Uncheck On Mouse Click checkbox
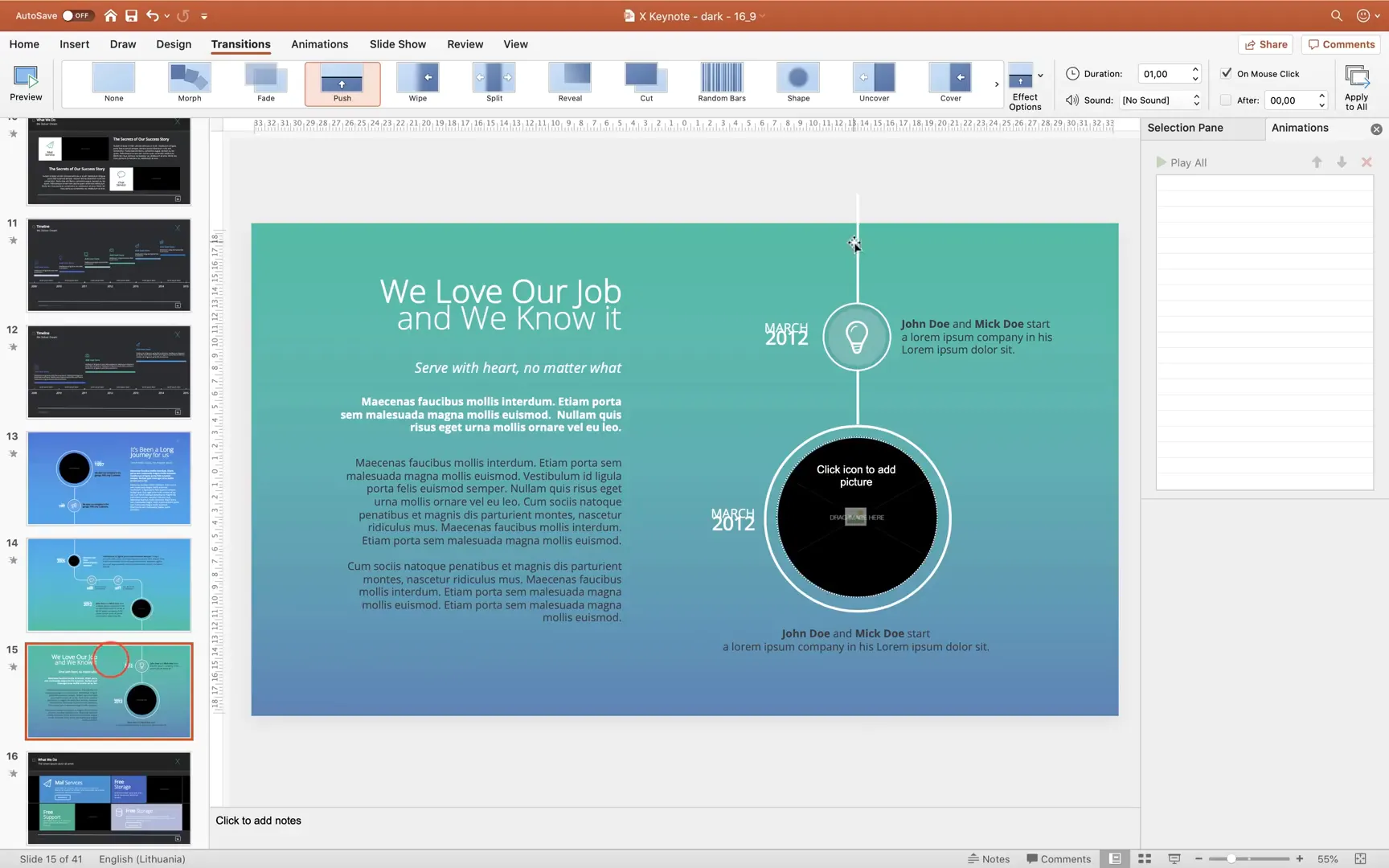The height and width of the screenshot is (868, 1389). [1226, 73]
